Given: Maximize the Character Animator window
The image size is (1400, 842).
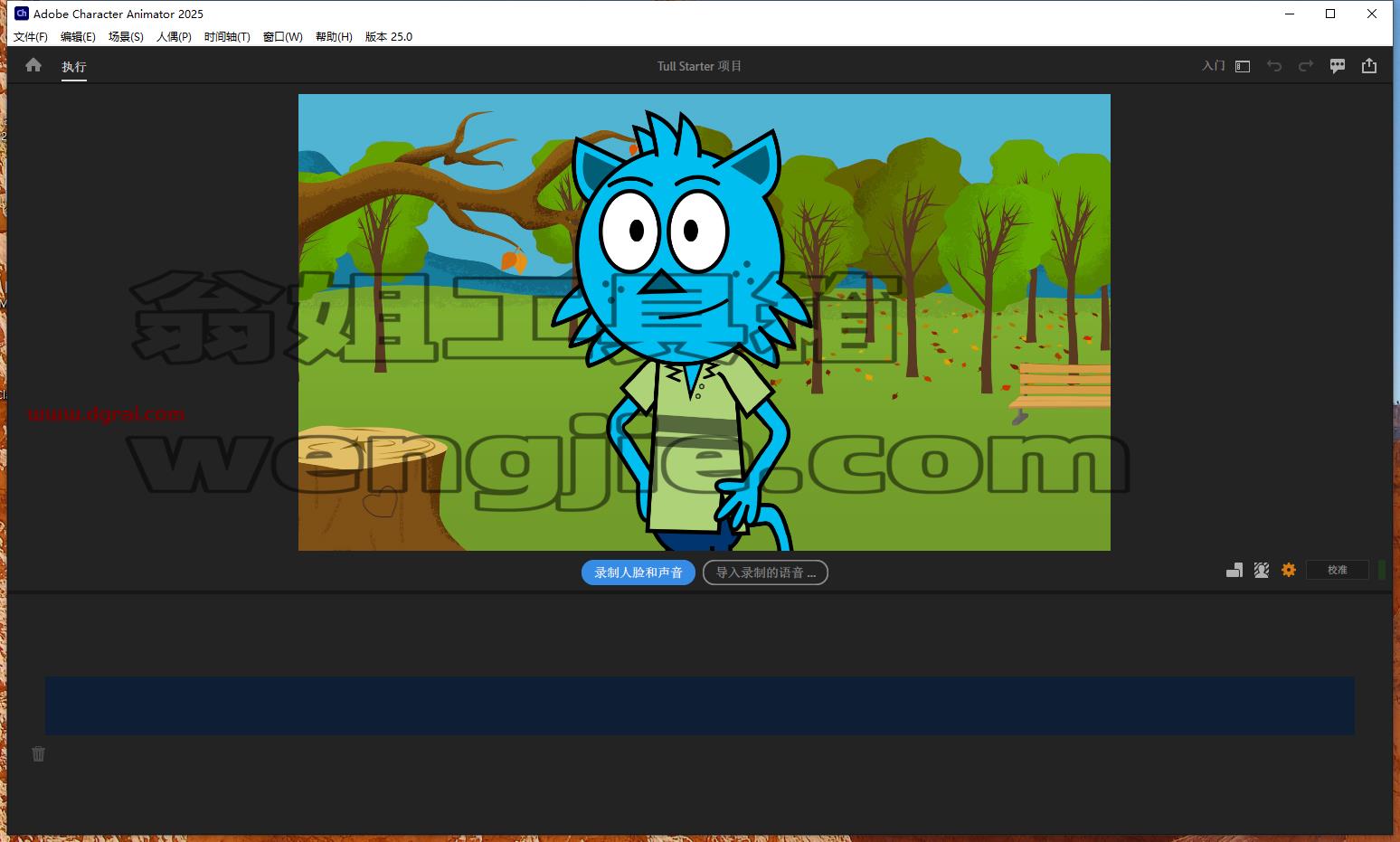Looking at the screenshot, I should (1330, 14).
